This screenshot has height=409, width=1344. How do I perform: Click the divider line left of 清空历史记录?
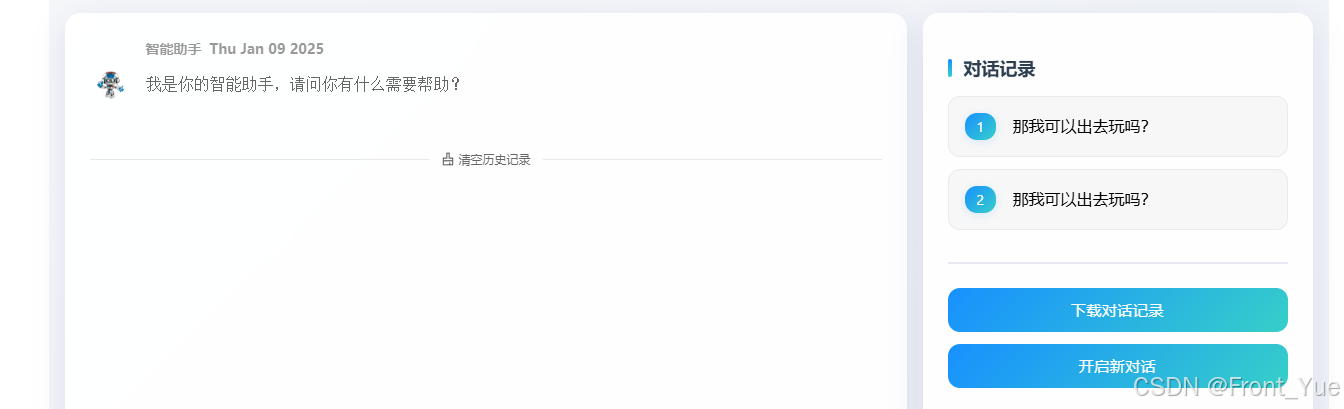[259, 159]
